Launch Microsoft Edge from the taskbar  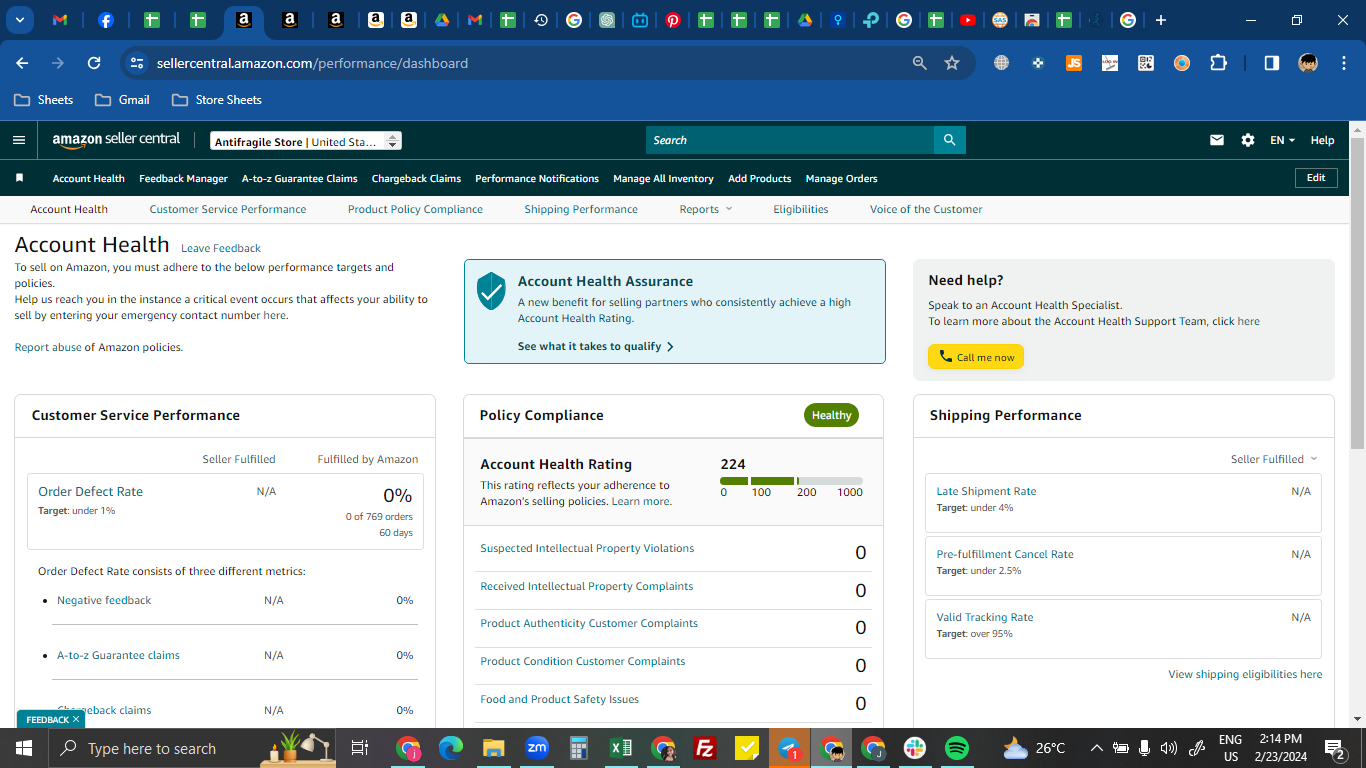coord(451,748)
